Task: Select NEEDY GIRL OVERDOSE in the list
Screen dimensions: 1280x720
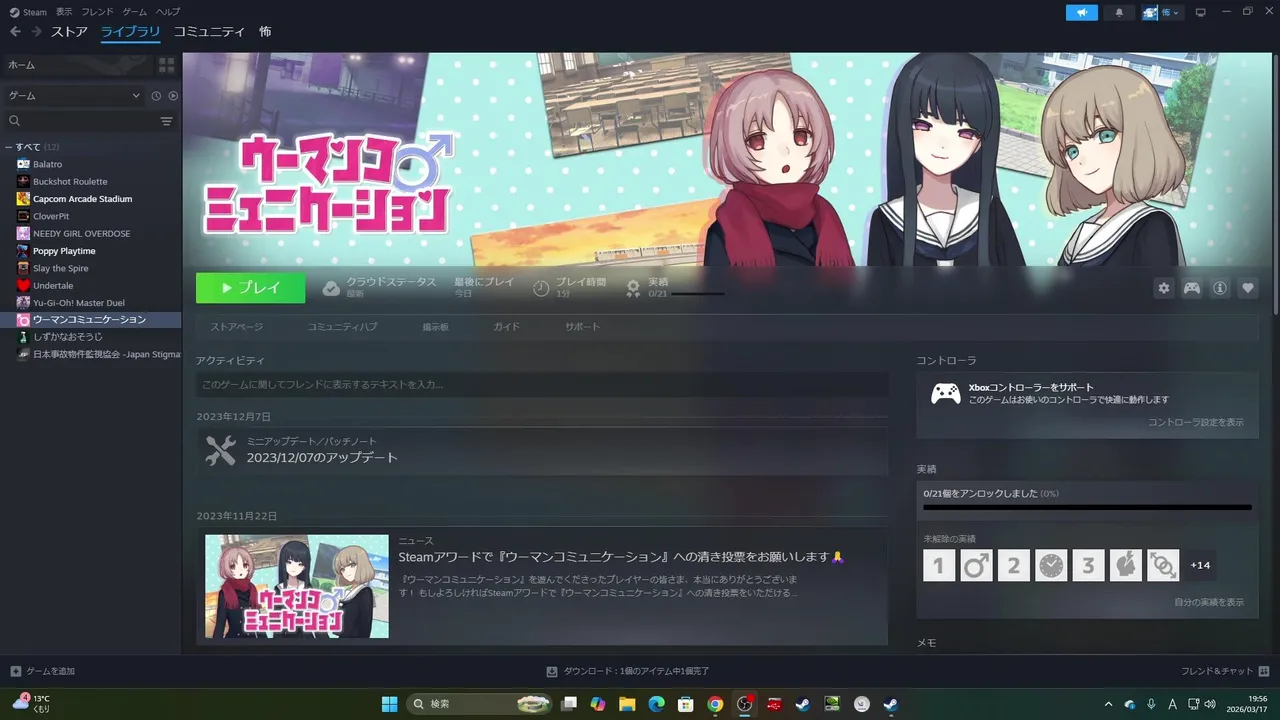Action: pos(81,233)
